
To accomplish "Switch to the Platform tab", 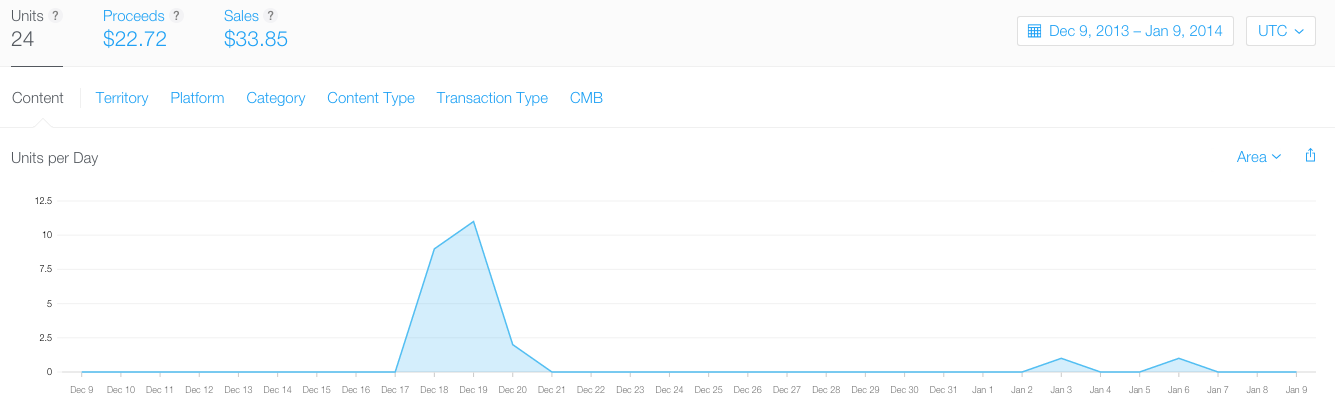I will tap(197, 98).
